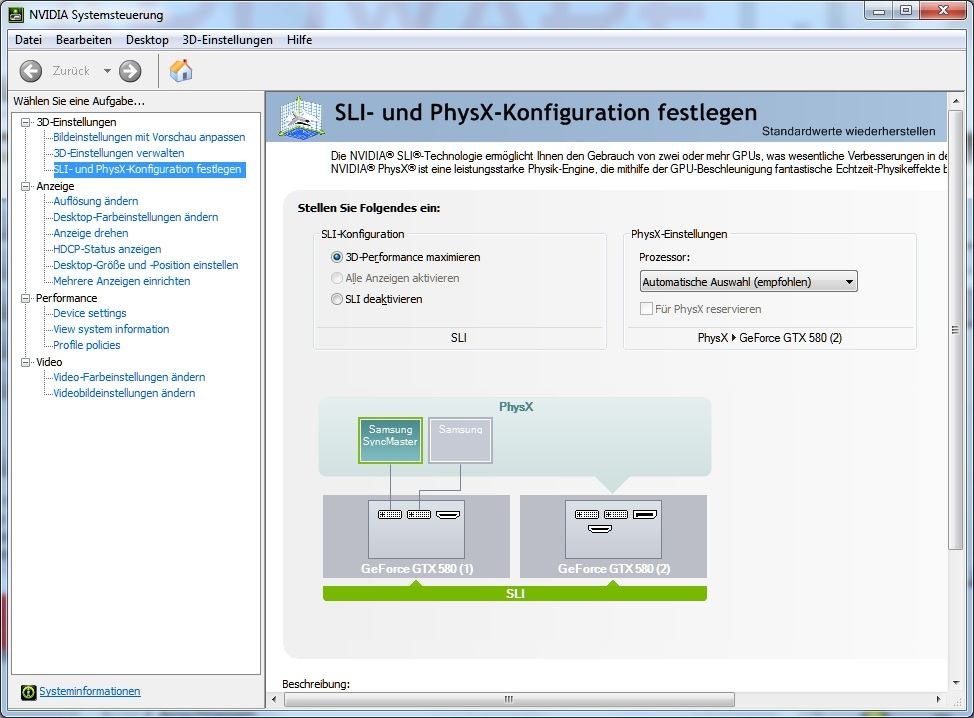Open Video-Farbeinstellungen ändern

coord(129,377)
